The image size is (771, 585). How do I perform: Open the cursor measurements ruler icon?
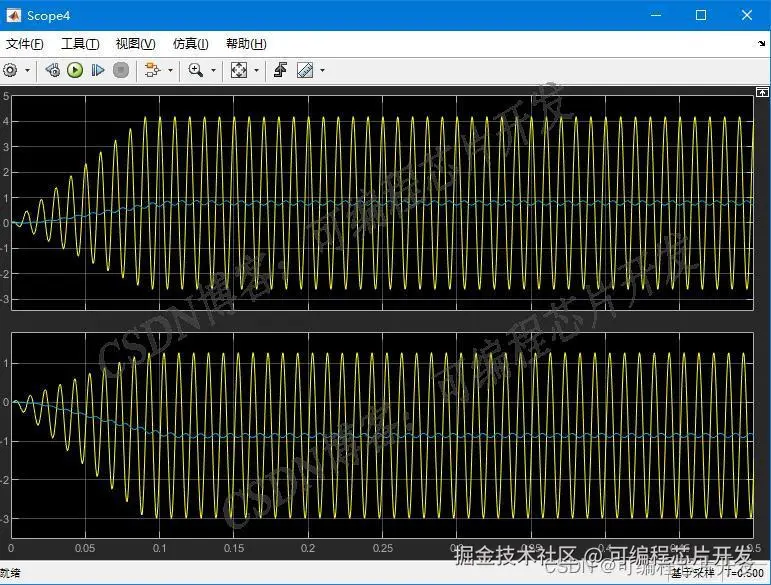click(305, 70)
